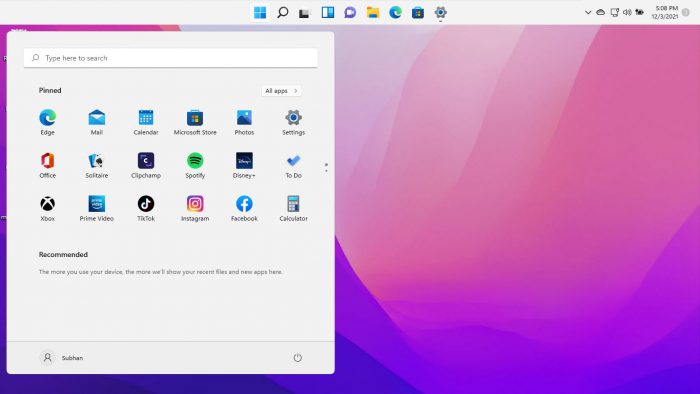Launch the Office app
Screen dimensions: 700x394
47,165
